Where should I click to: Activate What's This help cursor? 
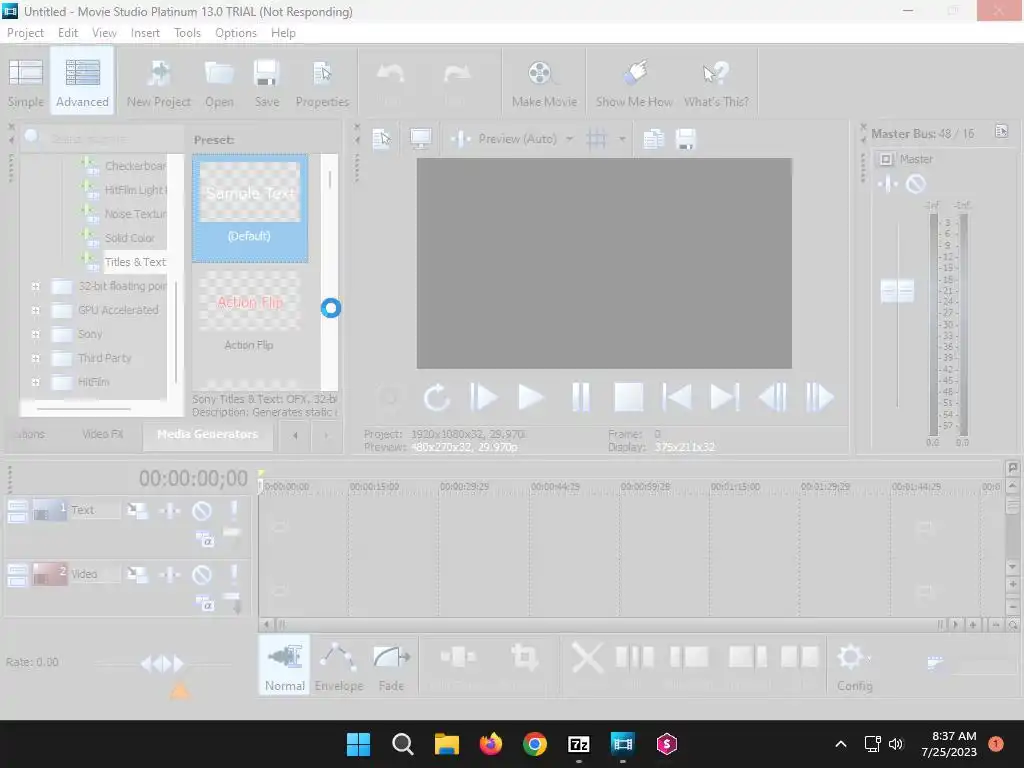tap(716, 82)
